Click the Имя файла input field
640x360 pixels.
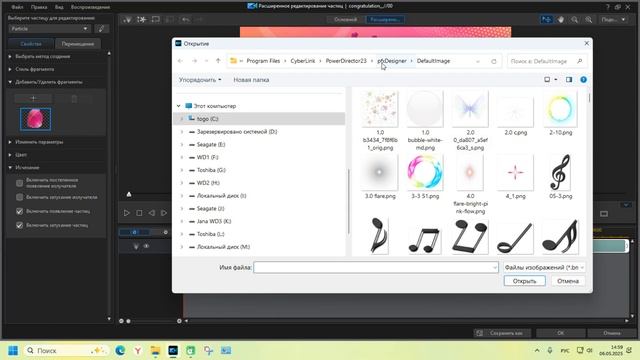click(x=376, y=267)
